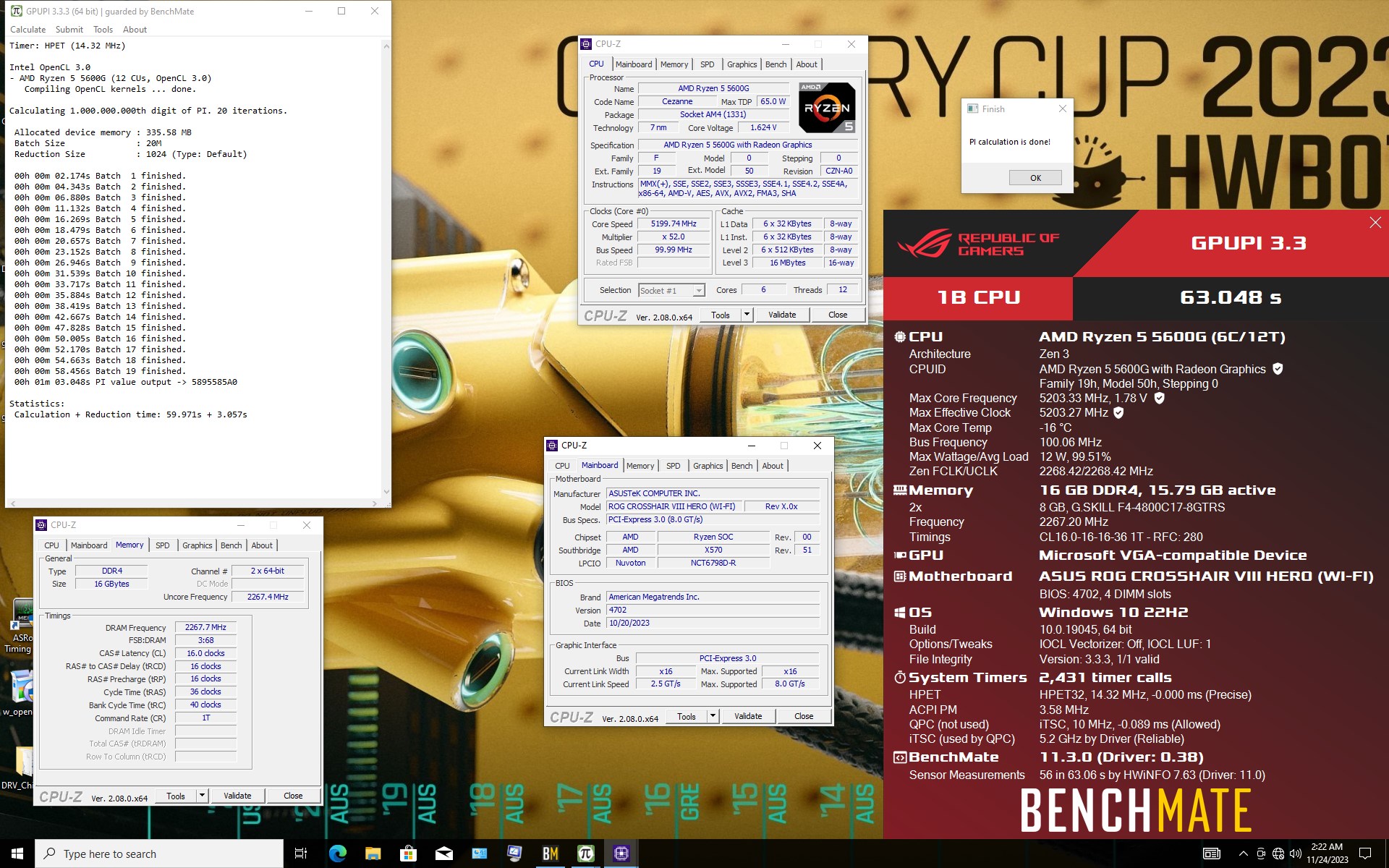Click CPUID verified shield icon
The height and width of the screenshot is (868, 1389).
(x=1278, y=369)
